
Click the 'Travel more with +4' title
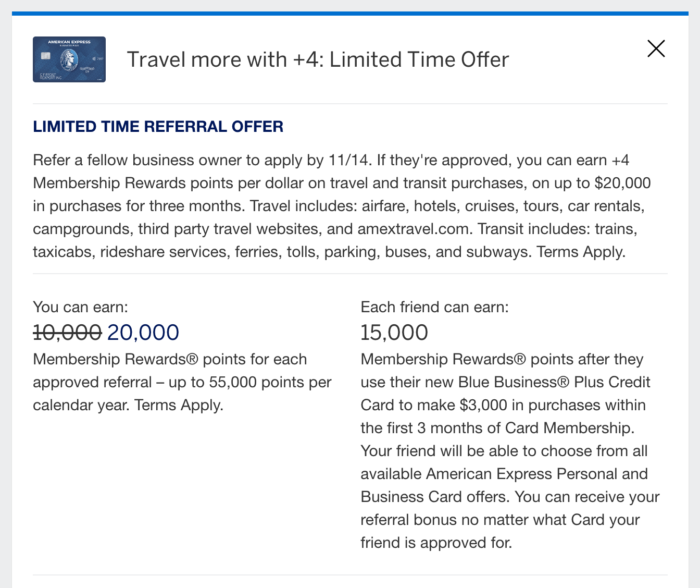point(317,59)
